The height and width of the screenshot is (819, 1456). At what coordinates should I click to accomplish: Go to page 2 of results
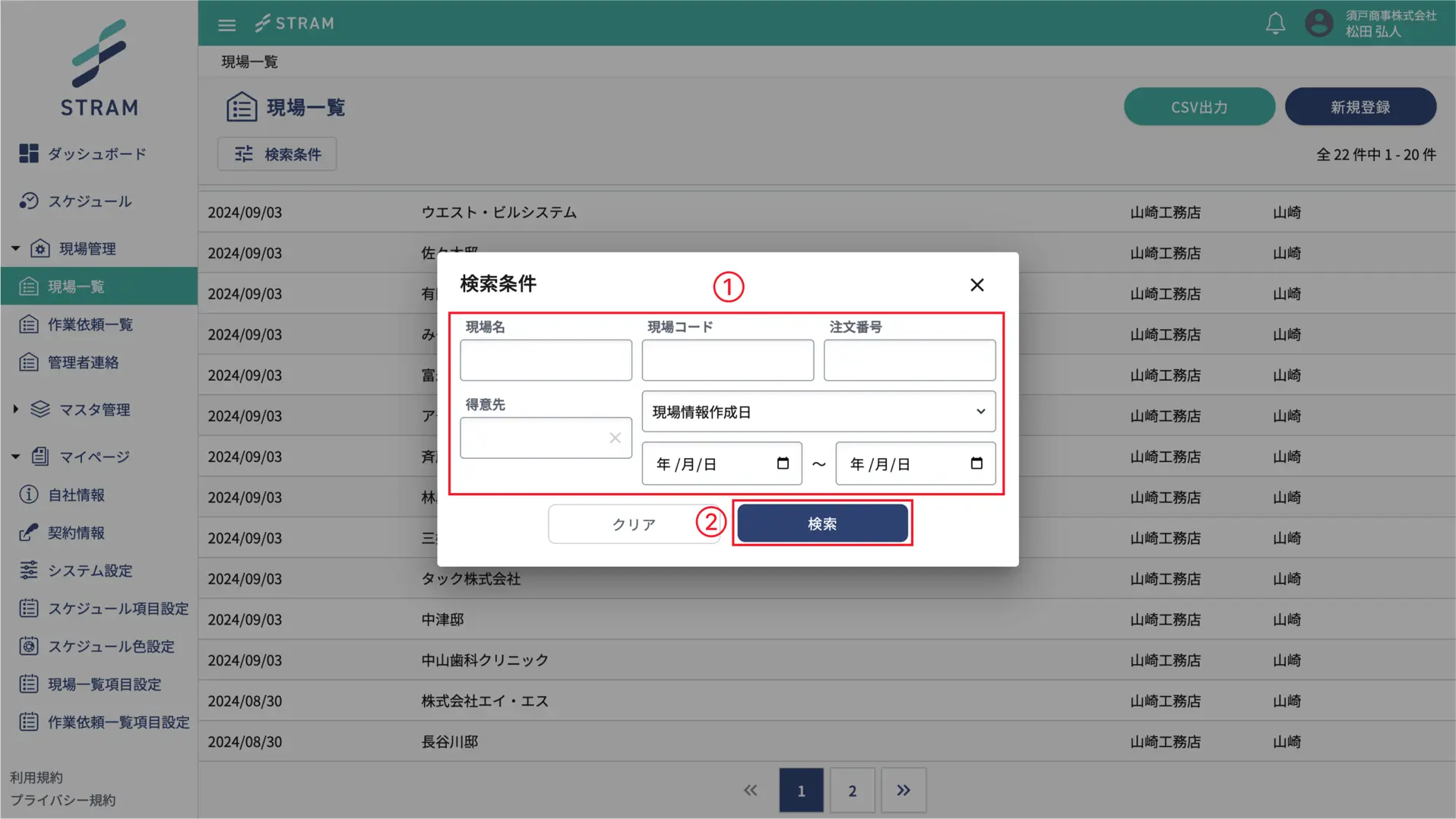click(x=852, y=791)
